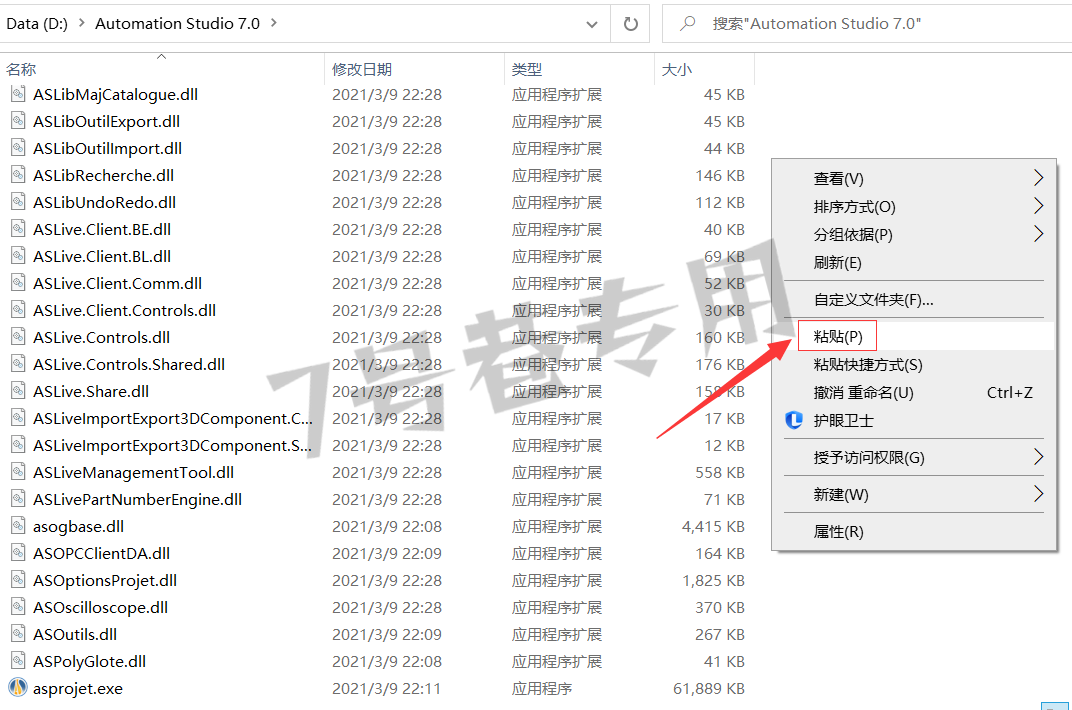Click the ASLibMajCatalogue.dll file icon
The height and width of the screenshot is (710, 1072).
point(18,94)
